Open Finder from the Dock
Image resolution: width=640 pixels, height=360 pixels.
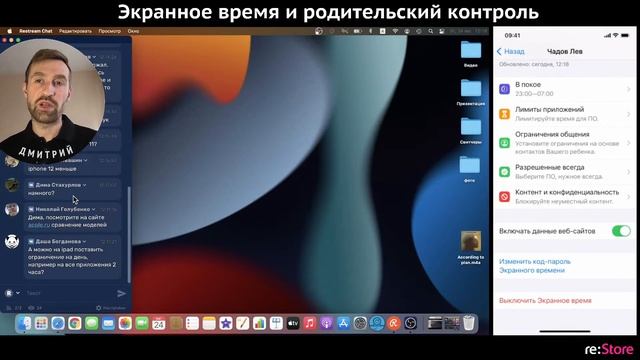24,324
